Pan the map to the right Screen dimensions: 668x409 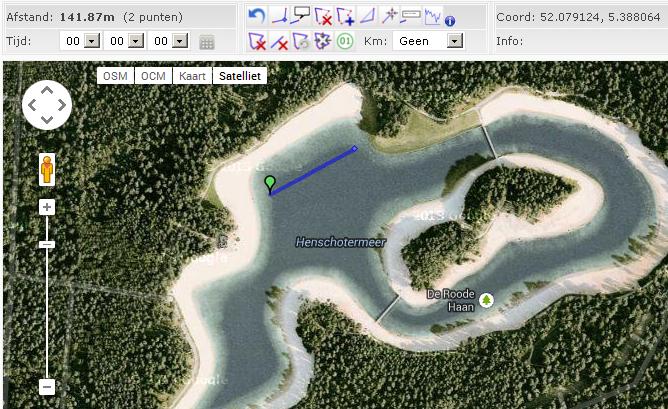pos(62,105)
